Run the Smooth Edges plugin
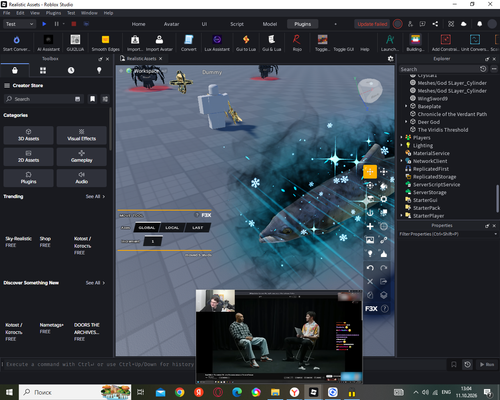Screen dimensions: 500x400 click(105, 43)
